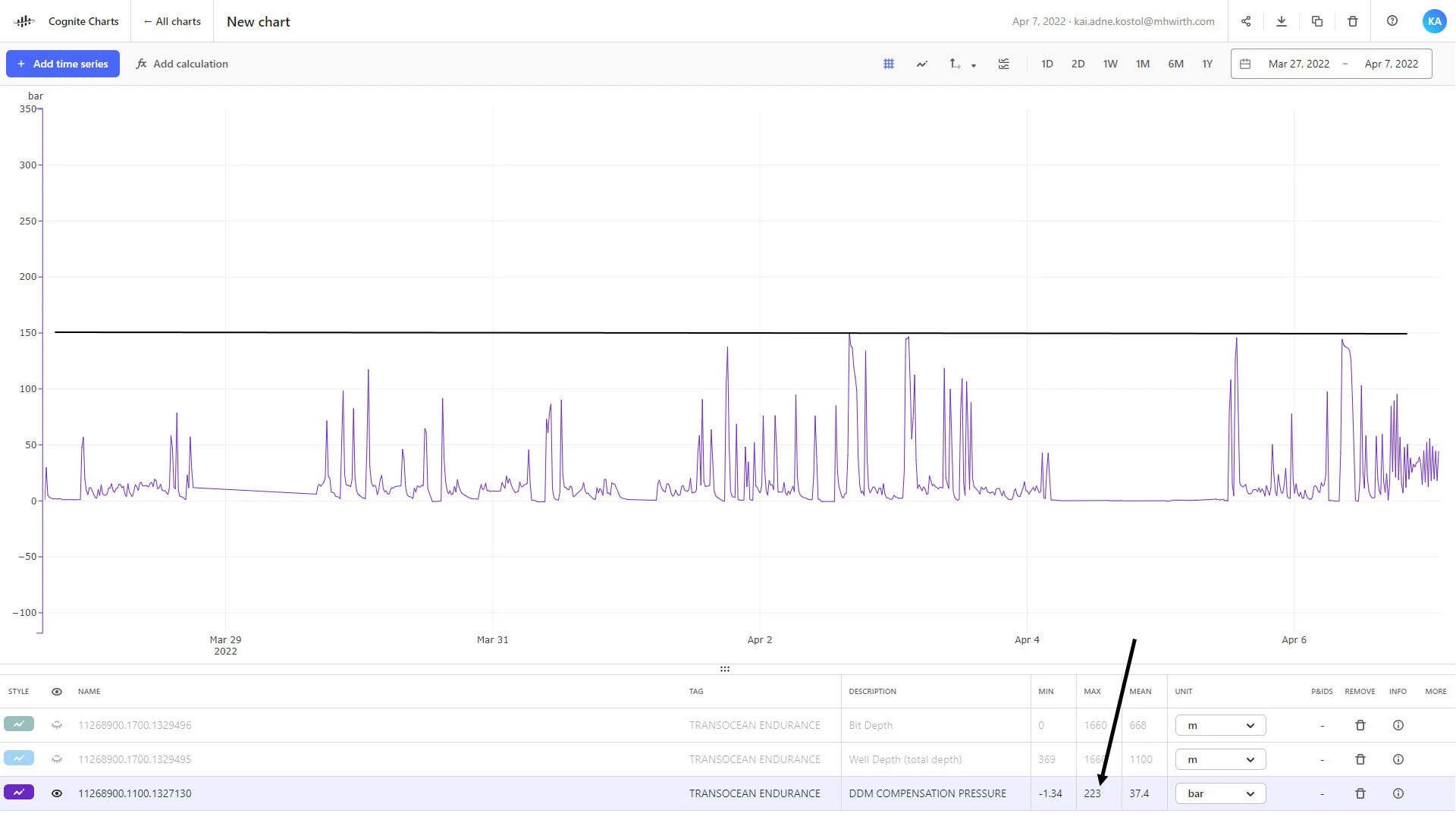Viewport: 1456px width, 826px height.
Task: Download the chart using download icon
Action: tap(1282, 21)
